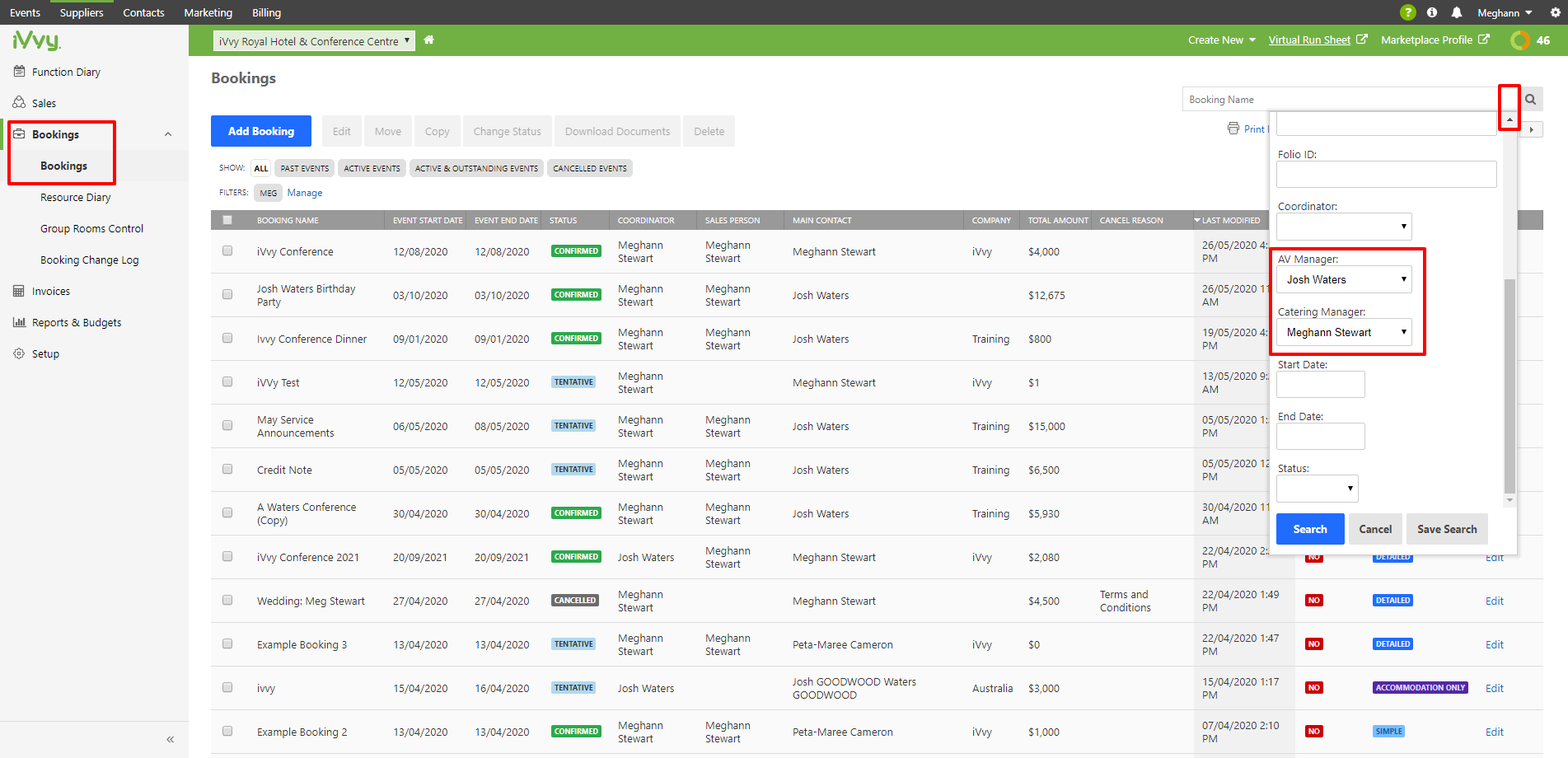The image size is (1568, 758).
Task: Click the Reports & Budgets chart icon
Action: 19,322
